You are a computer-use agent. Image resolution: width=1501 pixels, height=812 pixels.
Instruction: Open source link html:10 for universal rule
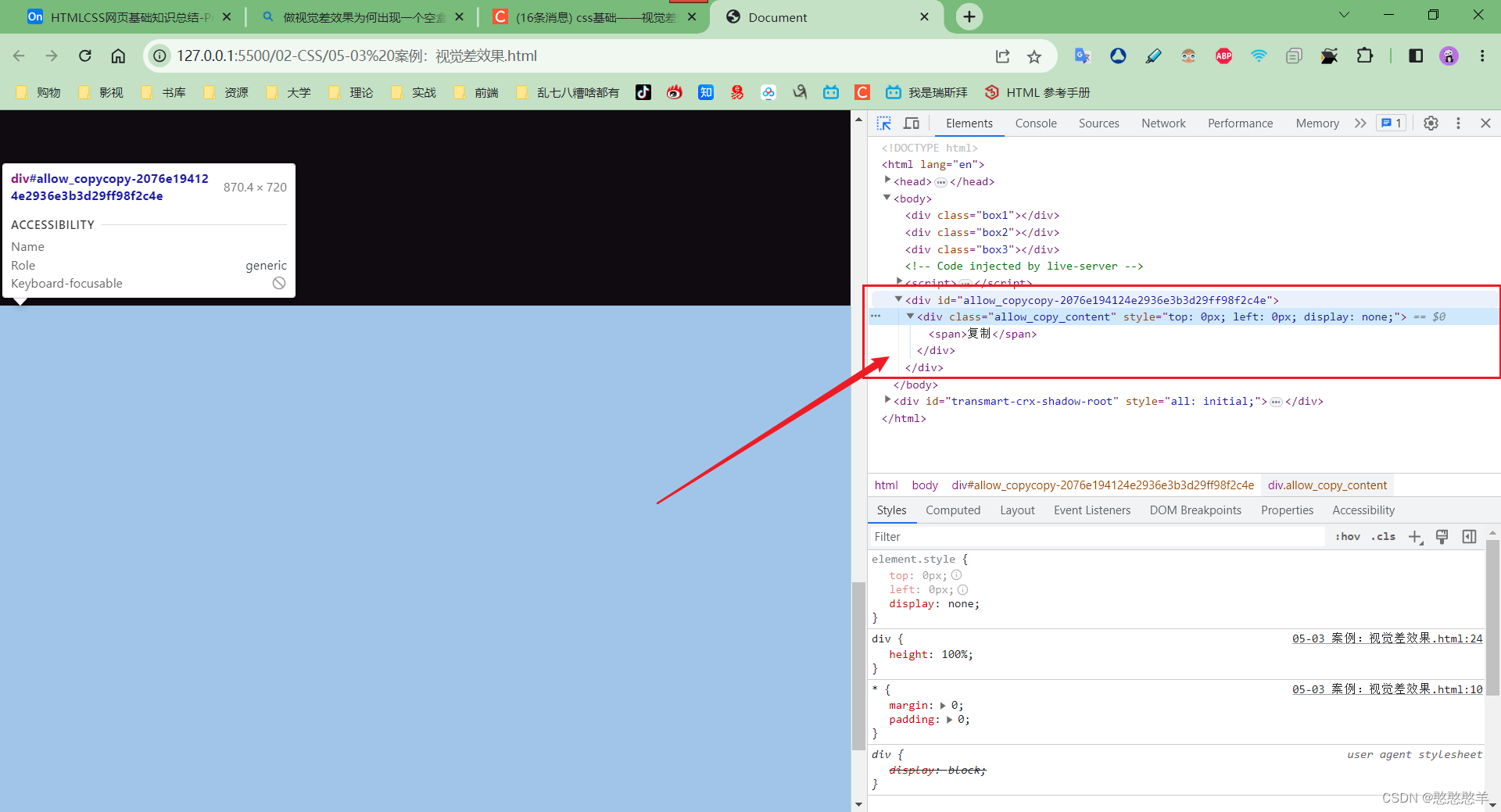1387,689
